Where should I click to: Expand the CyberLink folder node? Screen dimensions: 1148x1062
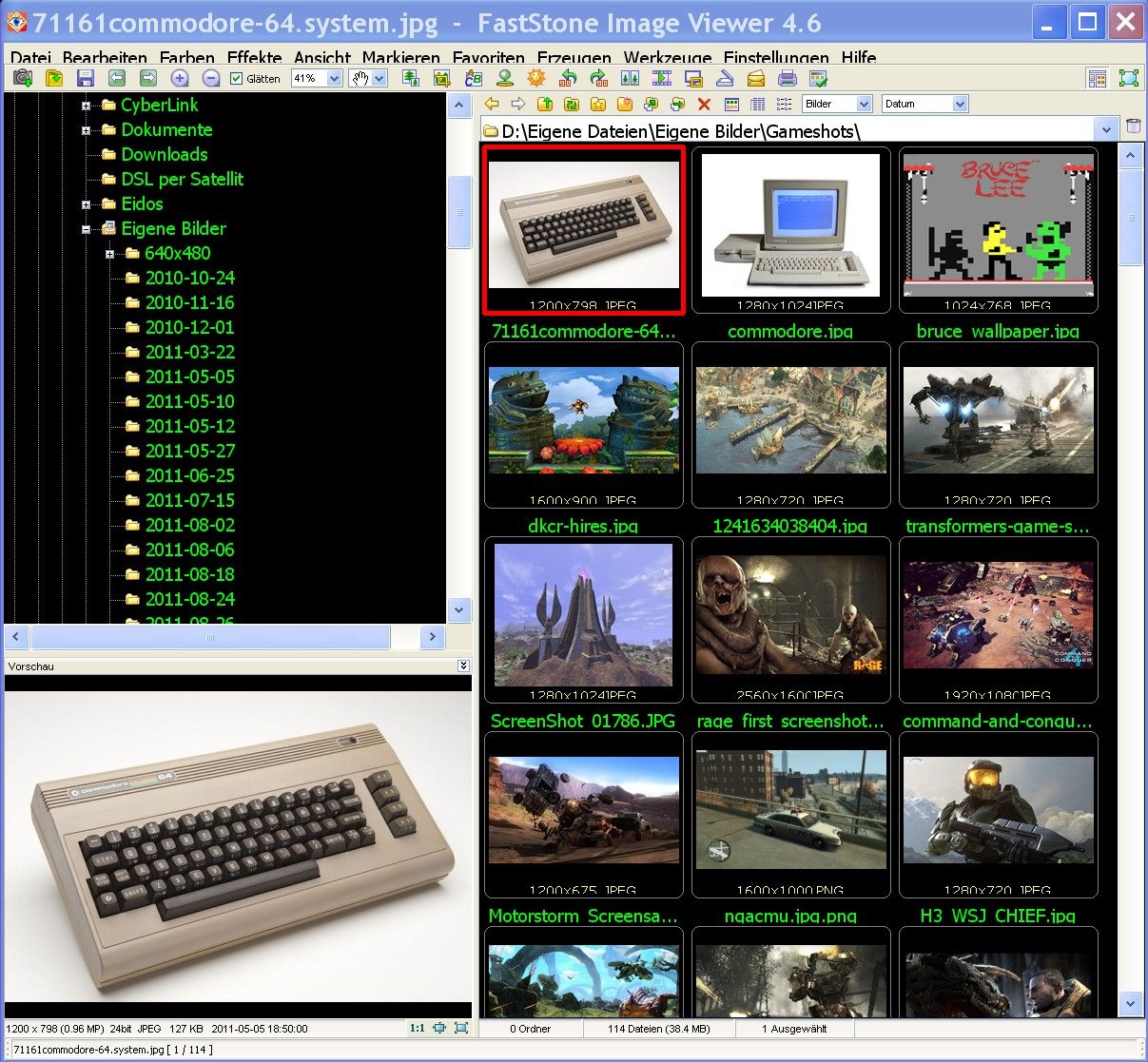pos(86,106)
